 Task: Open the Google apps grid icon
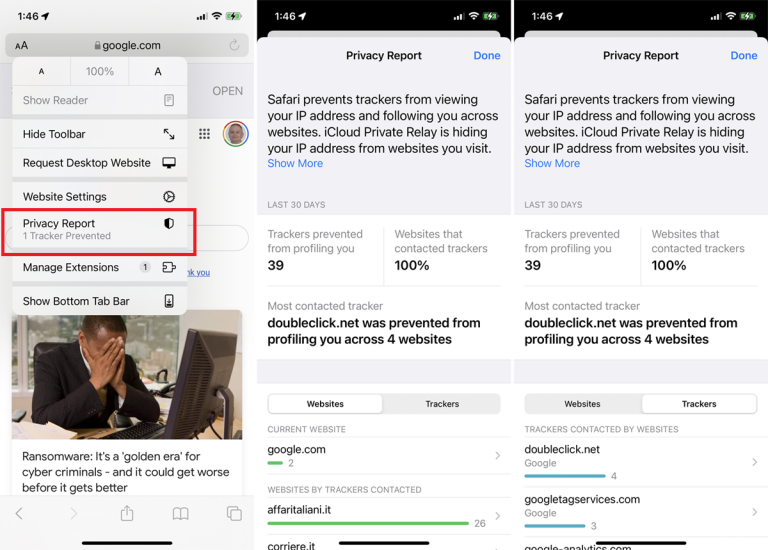point(205,134)
